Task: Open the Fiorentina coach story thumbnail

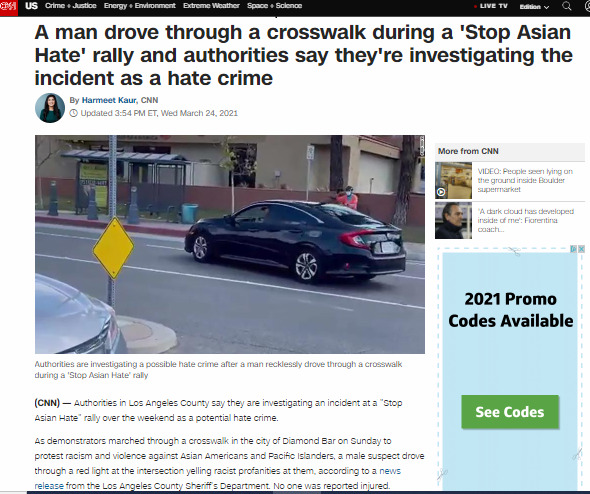Action: click(453, 220)
